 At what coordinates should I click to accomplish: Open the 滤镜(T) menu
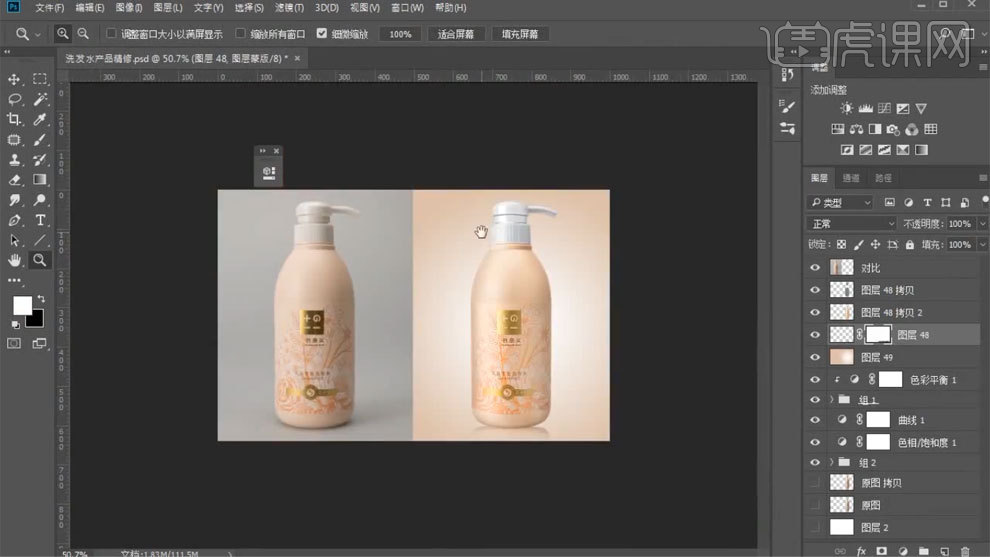point(289,8)
